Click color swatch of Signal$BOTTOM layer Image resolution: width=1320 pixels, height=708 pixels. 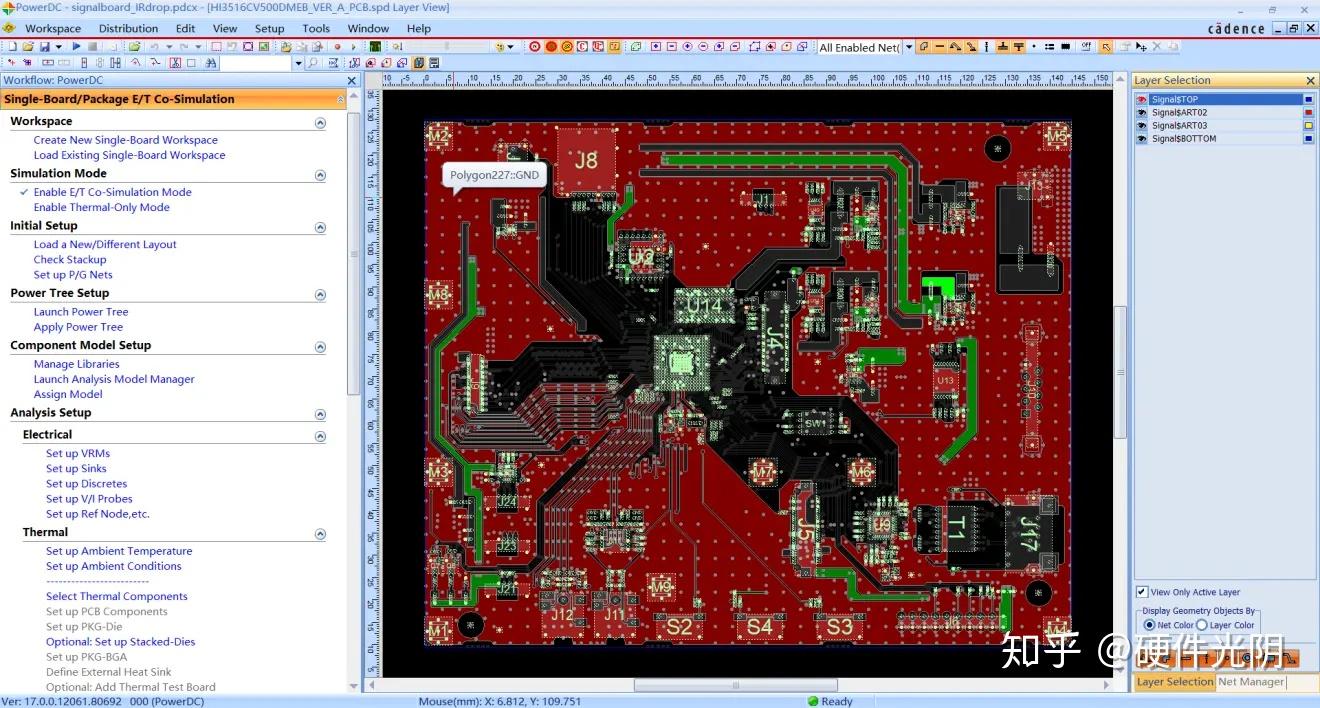coord(1308,139)
